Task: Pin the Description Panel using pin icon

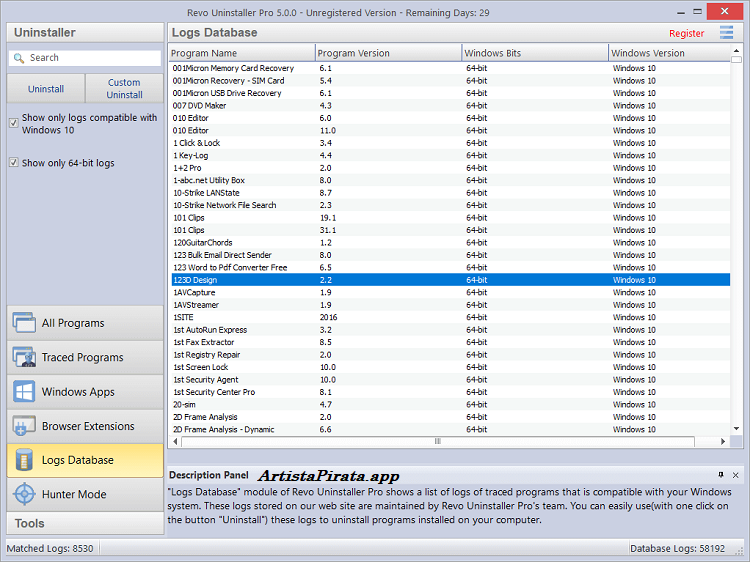Action: (721, 475)
